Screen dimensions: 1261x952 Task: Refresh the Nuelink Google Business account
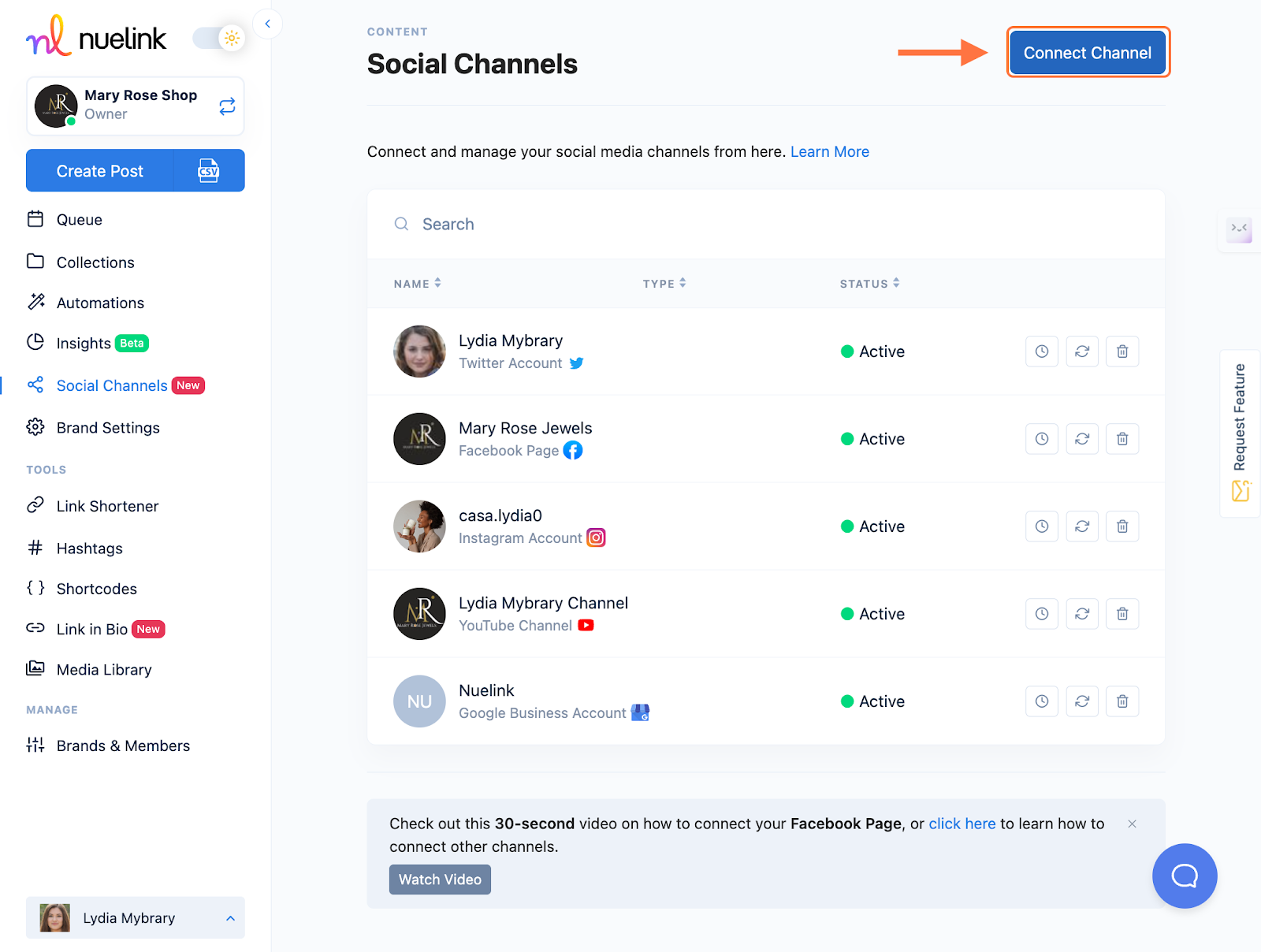(x=1082, y=701)
